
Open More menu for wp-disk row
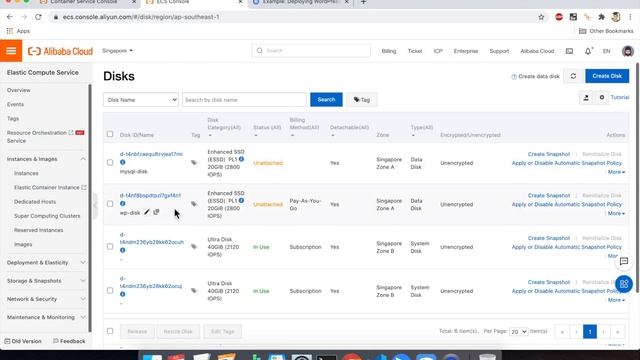tap(616, 213)
